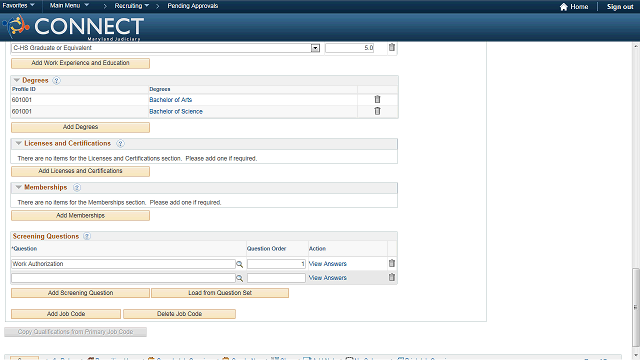Click the Profile ID column header

24,89
